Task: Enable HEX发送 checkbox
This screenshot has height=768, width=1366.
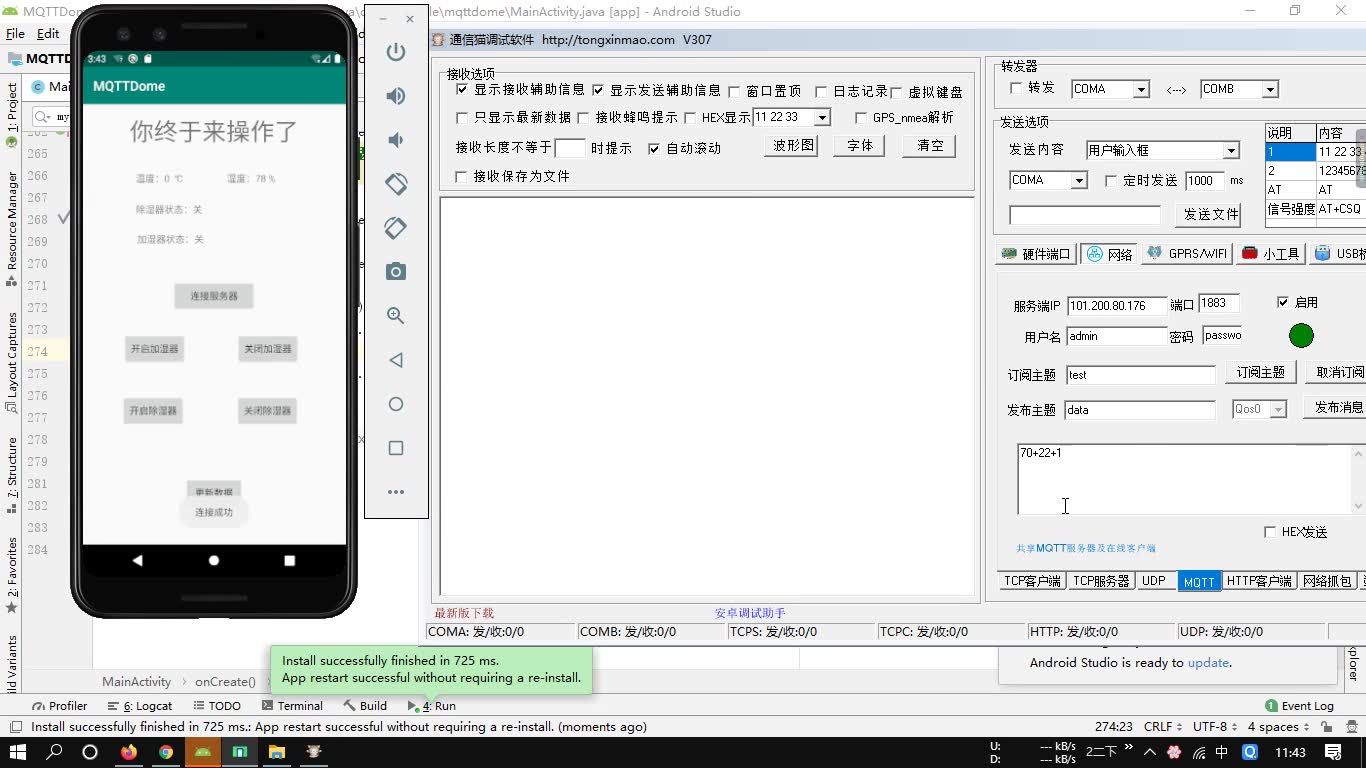Action: tap(1270, 532)
